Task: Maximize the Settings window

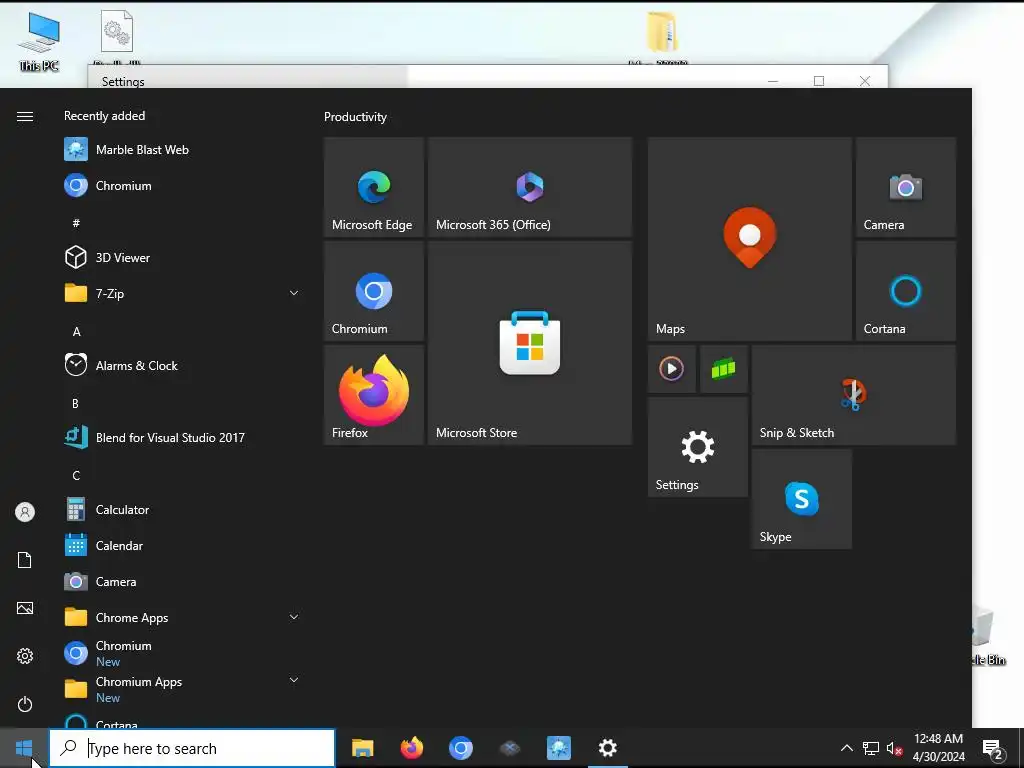Action: click(x=819, y=81)
